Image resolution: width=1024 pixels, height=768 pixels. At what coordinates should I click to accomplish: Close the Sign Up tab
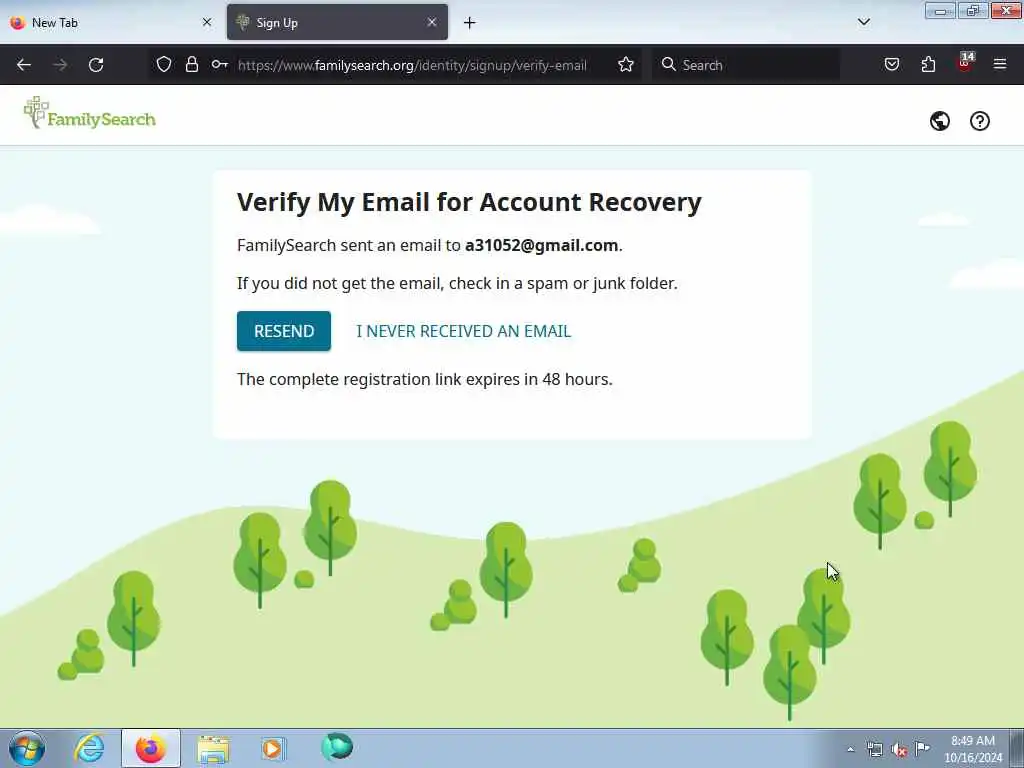click(x=432, y=22)
